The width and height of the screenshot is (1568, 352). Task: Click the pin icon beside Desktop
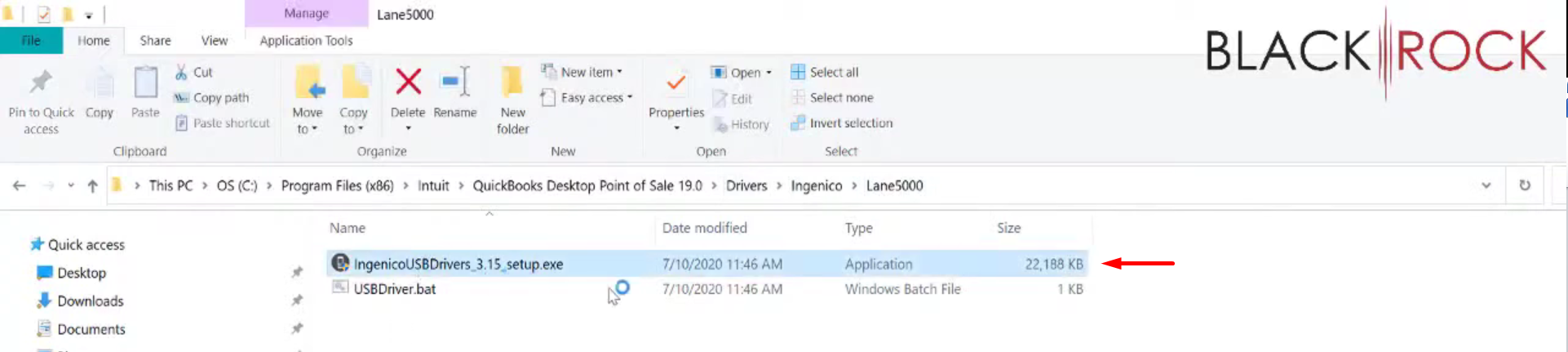pos(297,272)
